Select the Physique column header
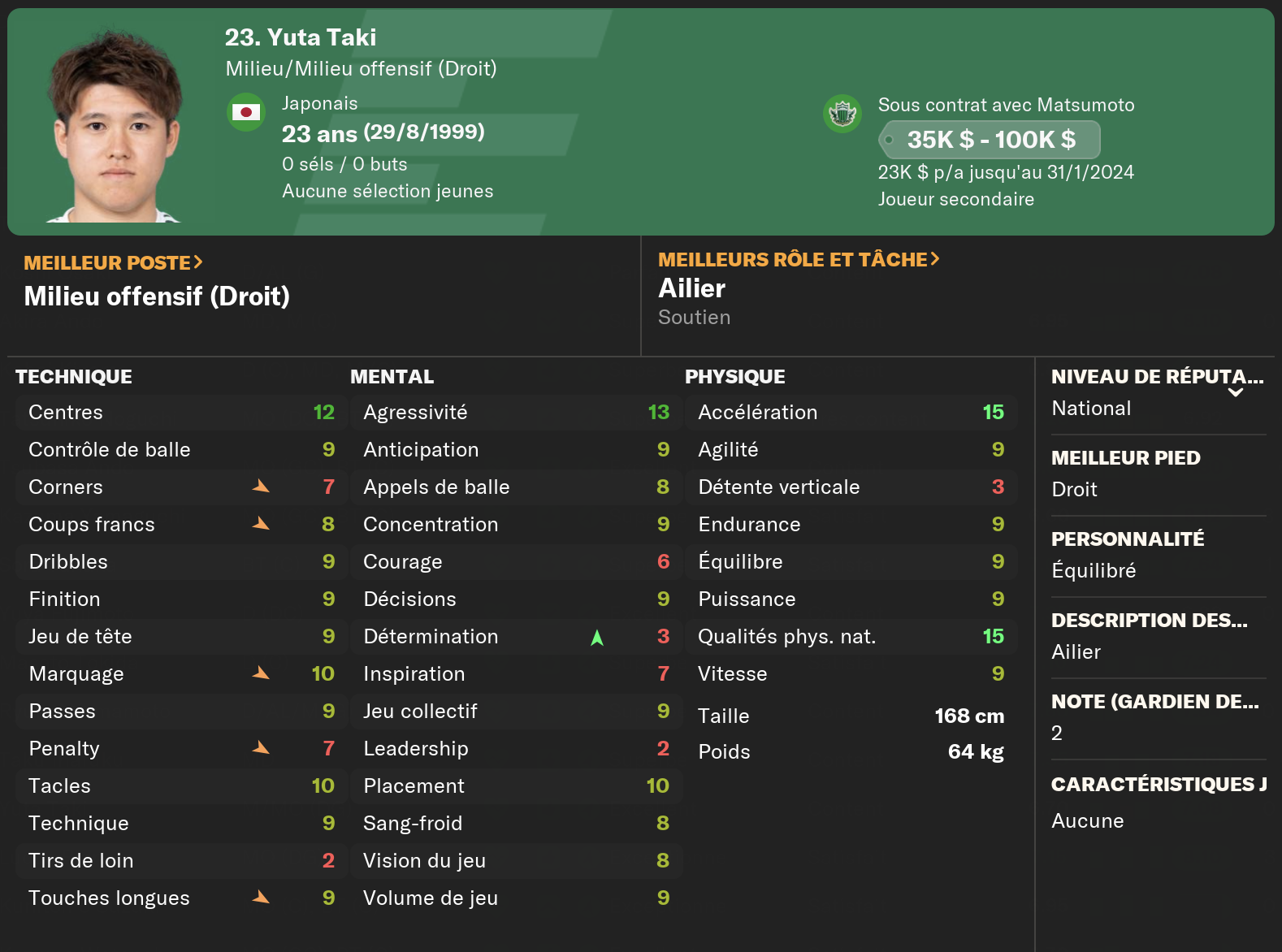This screenshot has height=952, width=1282. (734, 377)
